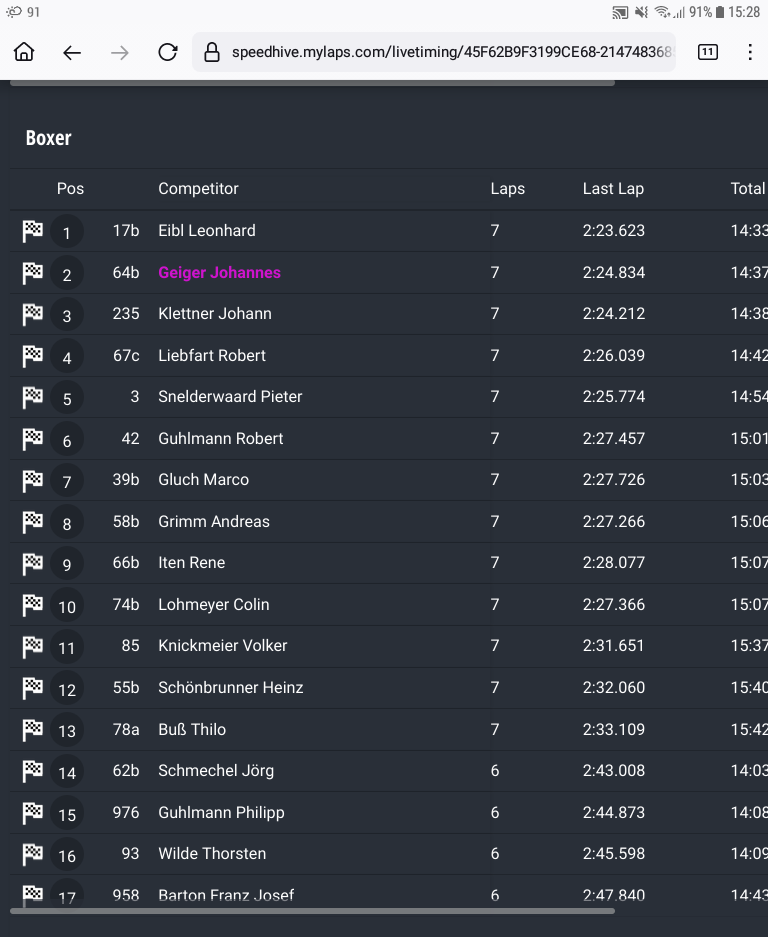
Task: Tap the Boxer class heading
Action: pyautogui.click(x=48, y=138)
